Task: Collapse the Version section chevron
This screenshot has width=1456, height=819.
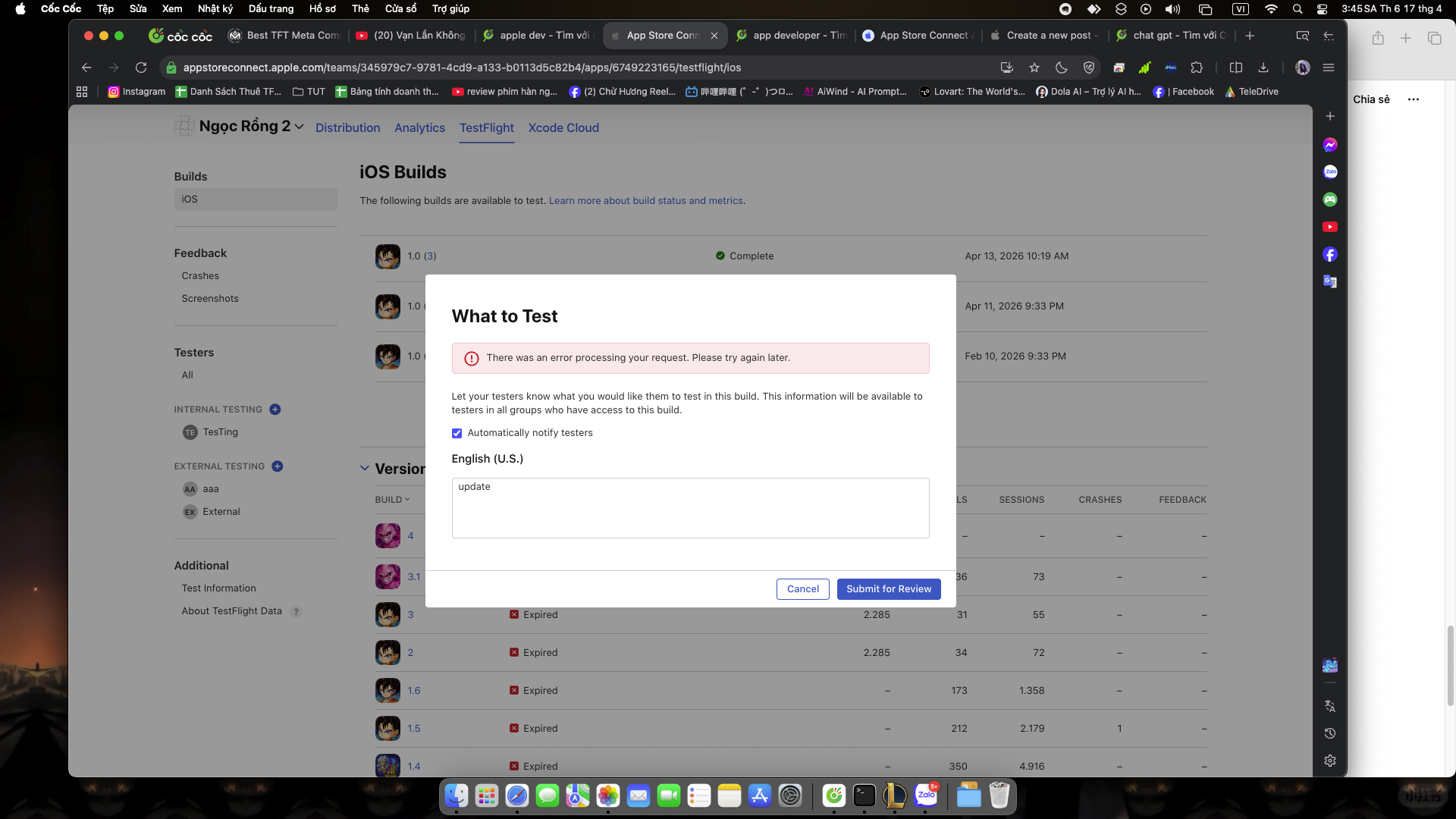Action: [365, 469]
